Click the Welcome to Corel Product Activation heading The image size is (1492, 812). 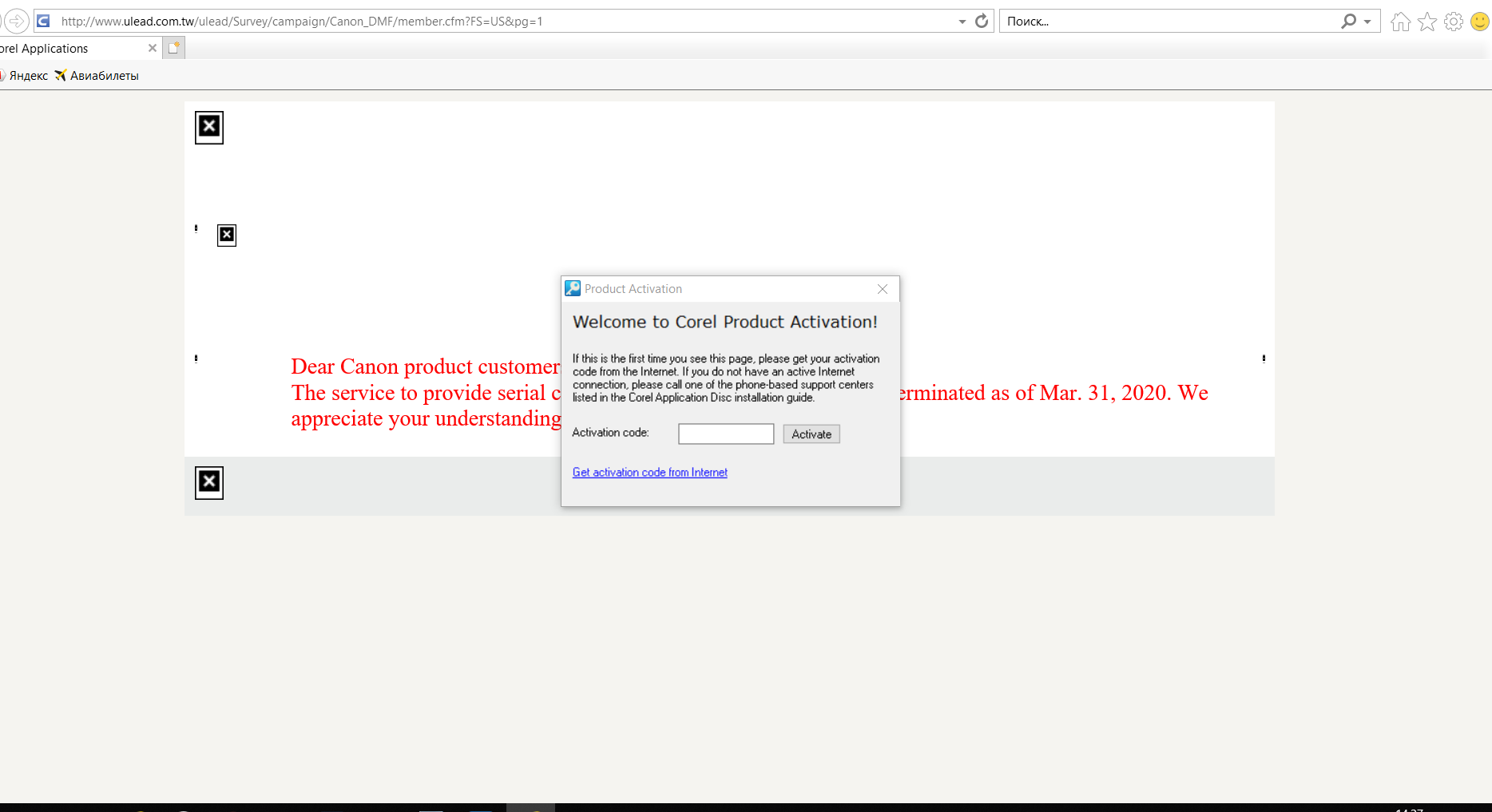click(725, 322)
